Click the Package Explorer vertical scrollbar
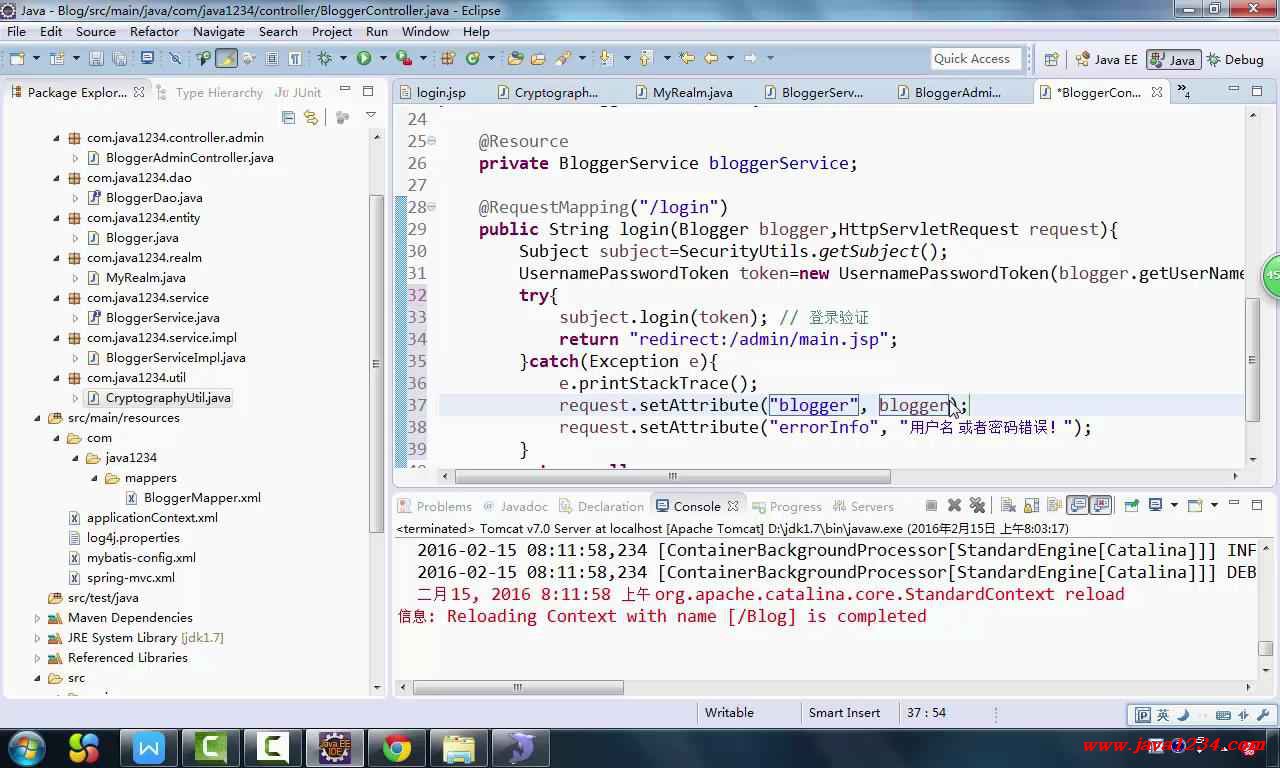The width and height of the screenshot is (1280, 768). point(376,363)
